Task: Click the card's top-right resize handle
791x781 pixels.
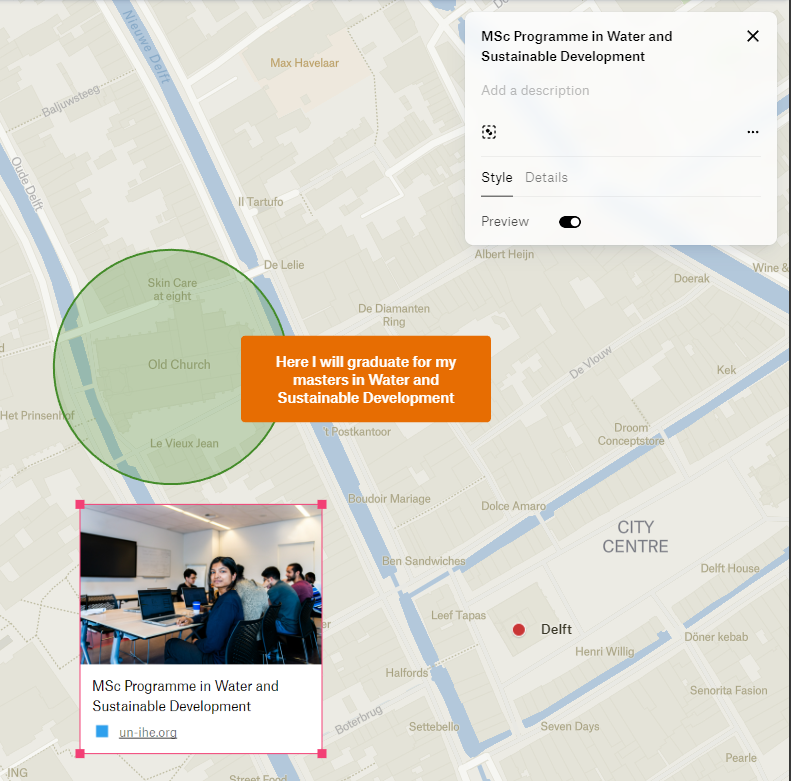Action: coord(322,505)
